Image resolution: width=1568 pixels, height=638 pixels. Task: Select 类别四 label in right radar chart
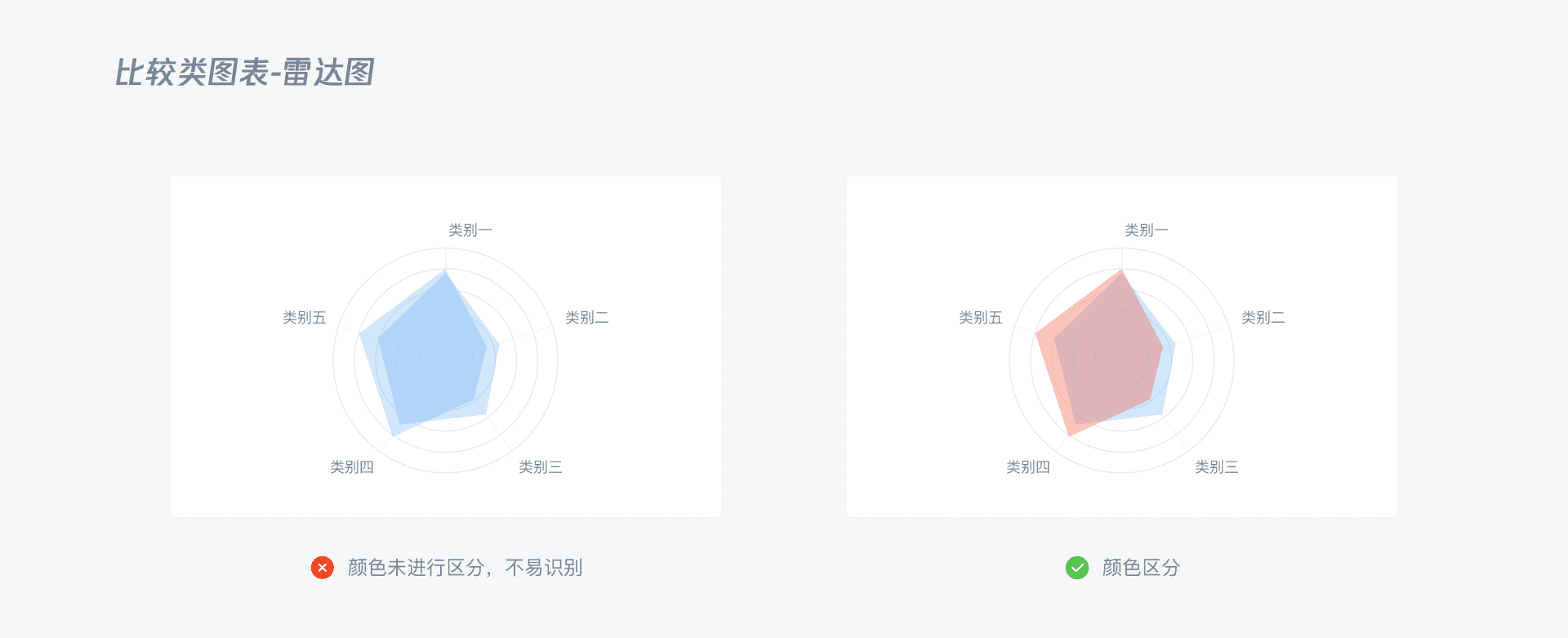pyautogui.click(x=1028, y=467)
